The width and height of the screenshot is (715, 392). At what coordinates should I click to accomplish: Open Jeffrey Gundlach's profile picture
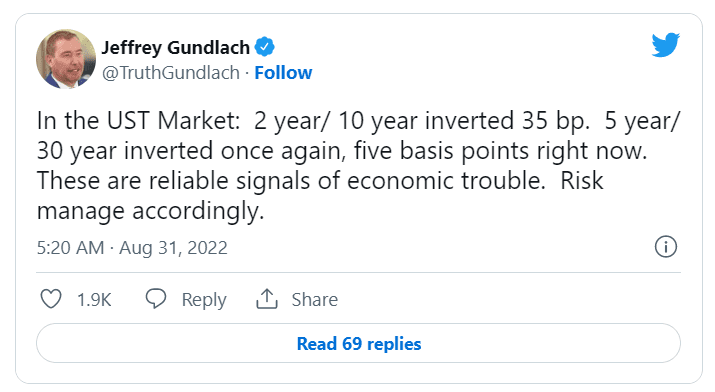tap(66, 59)
